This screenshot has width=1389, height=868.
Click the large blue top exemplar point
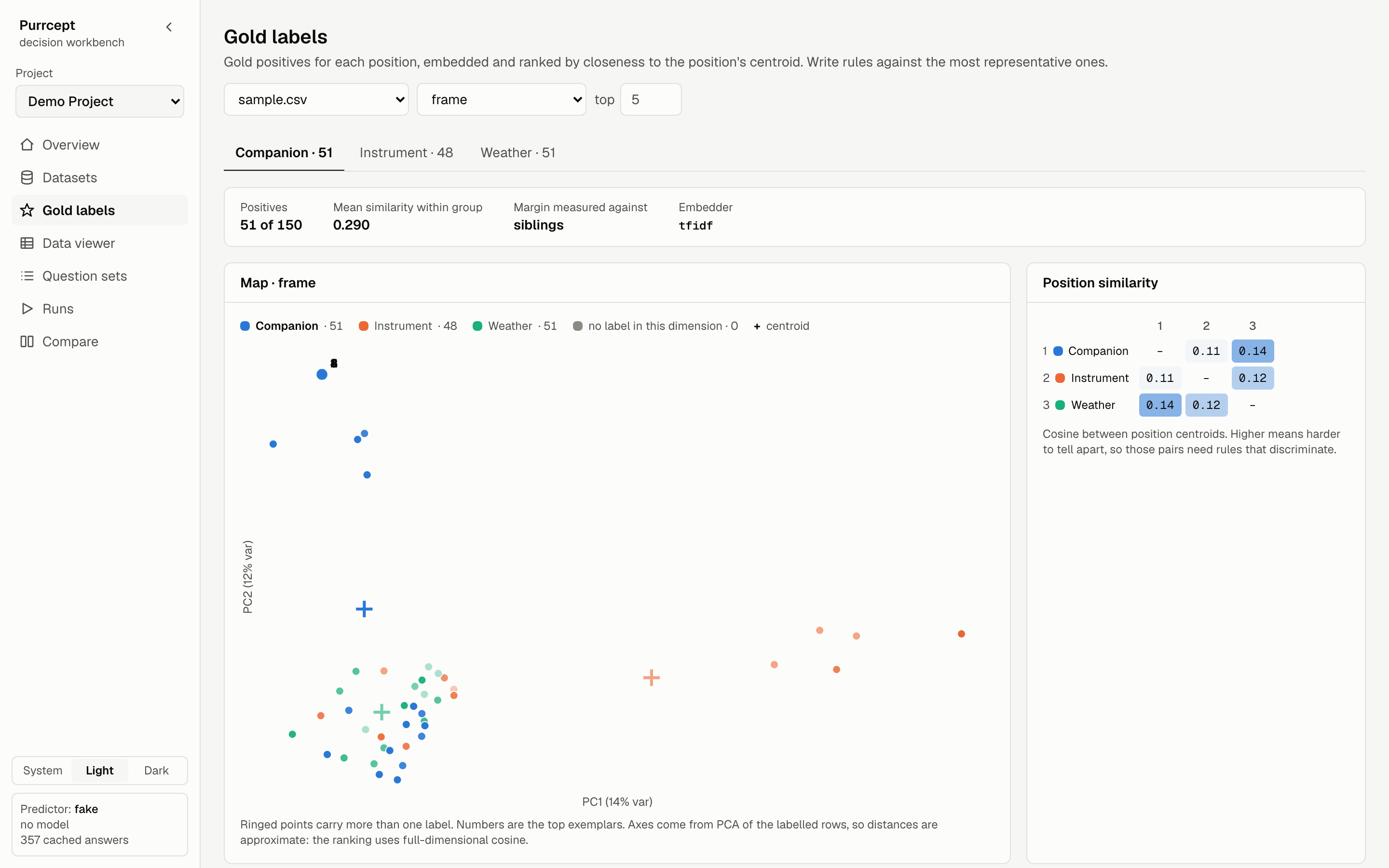click(x=322, y=374)
